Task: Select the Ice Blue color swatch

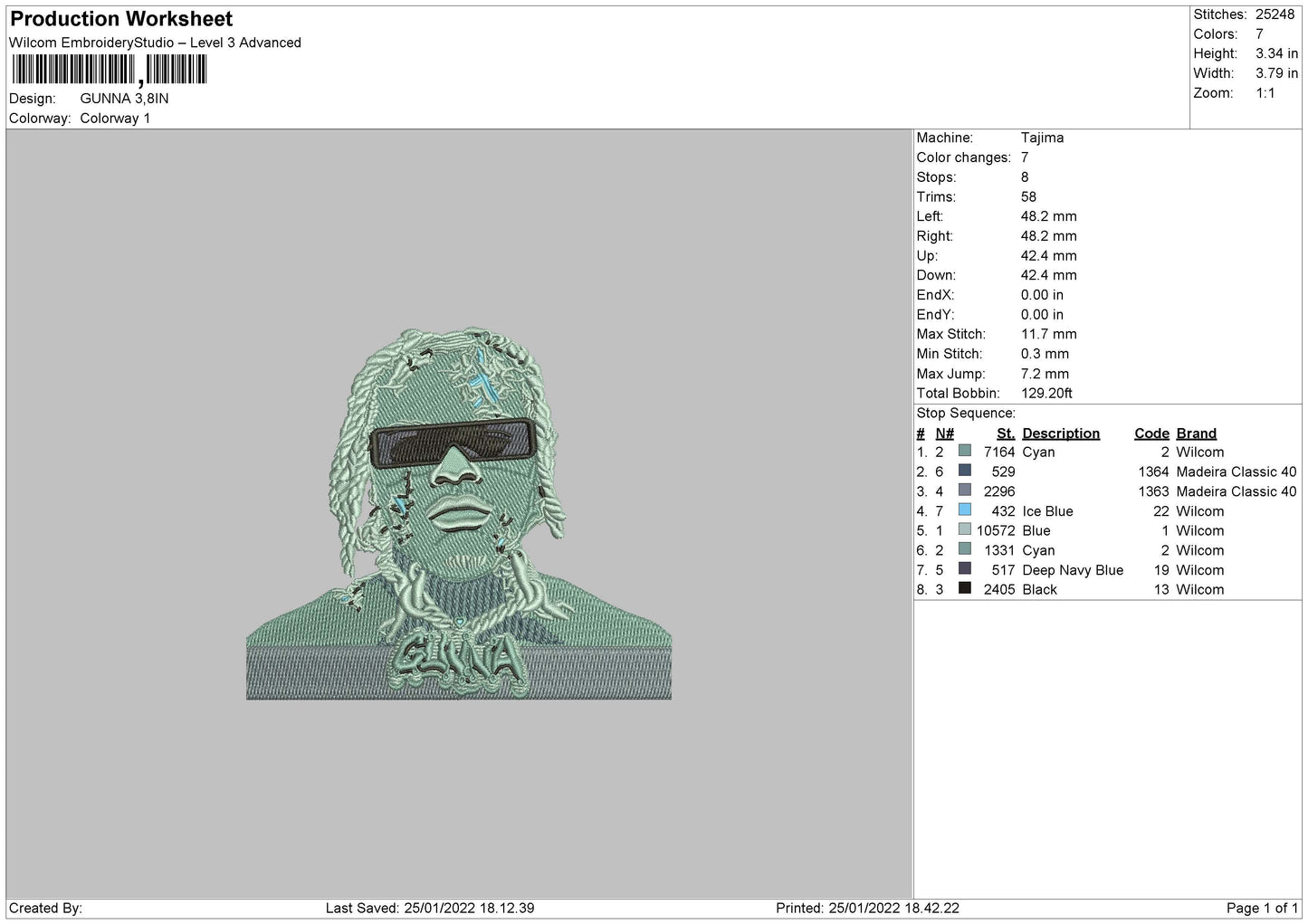Action: 965,510
